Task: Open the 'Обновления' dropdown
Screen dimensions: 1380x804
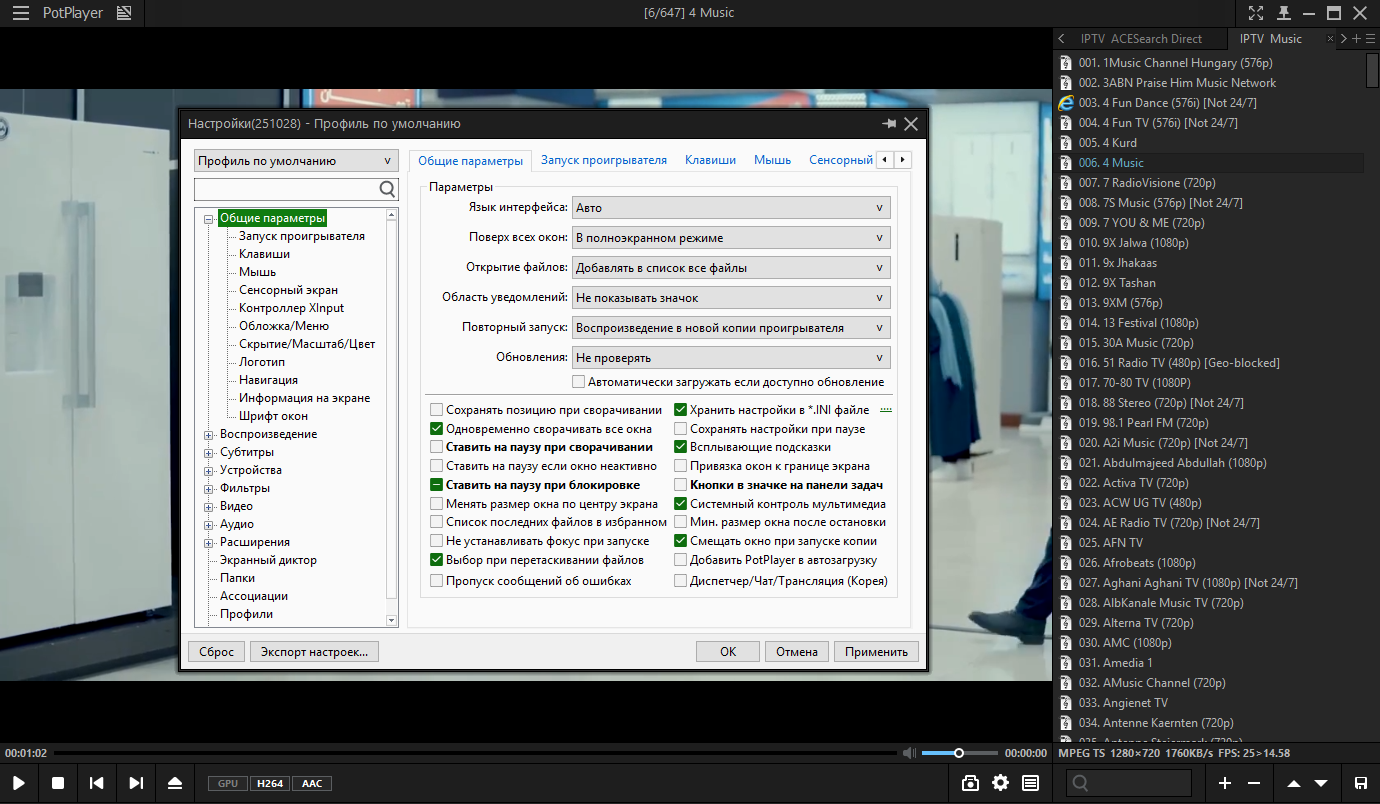Action: coord(731,358)
